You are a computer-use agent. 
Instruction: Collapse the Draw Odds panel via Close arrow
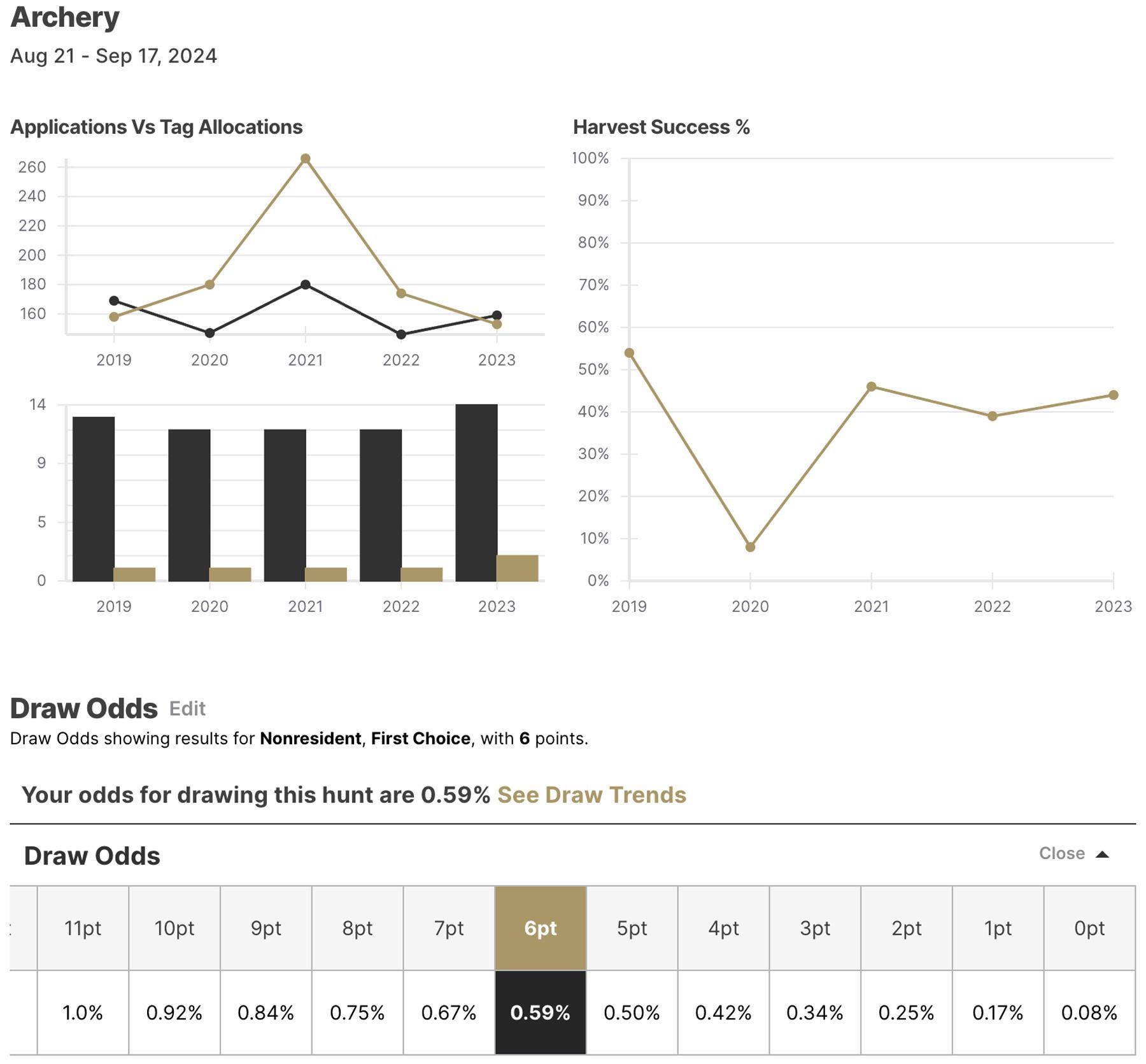[x=1076, y=854]
